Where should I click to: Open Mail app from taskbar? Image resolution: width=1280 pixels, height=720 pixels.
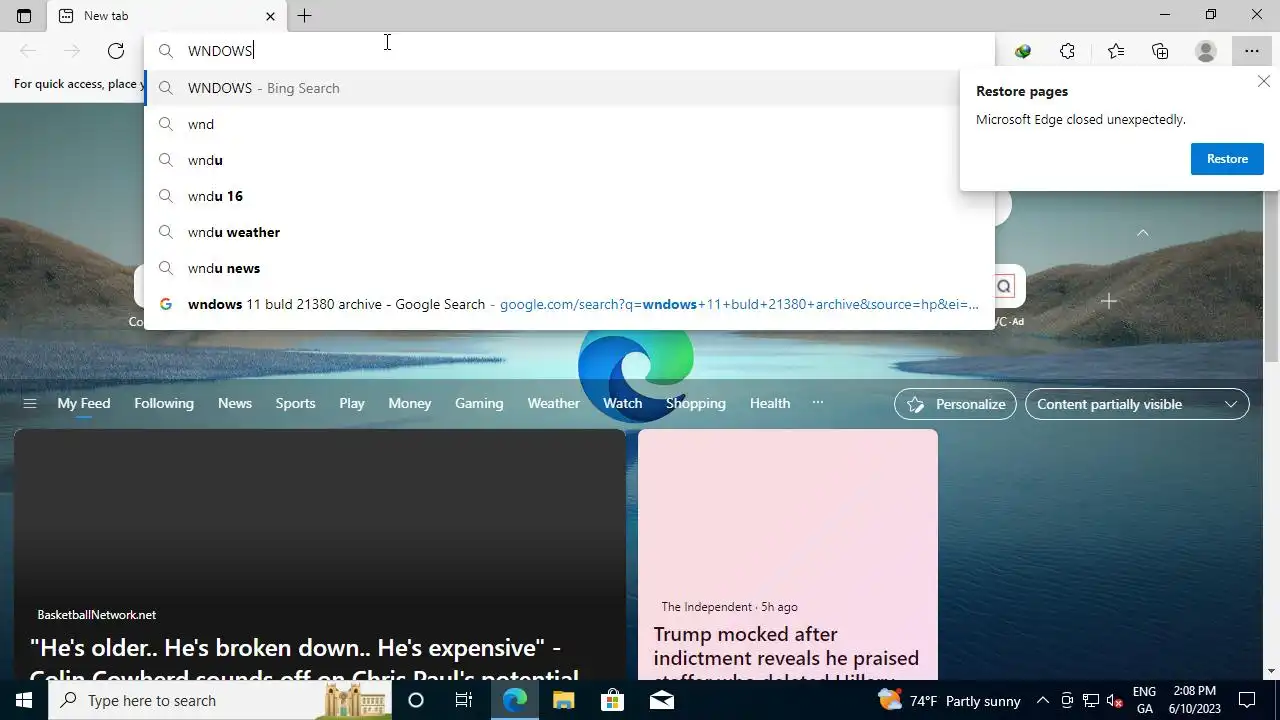tap(661, 700)
